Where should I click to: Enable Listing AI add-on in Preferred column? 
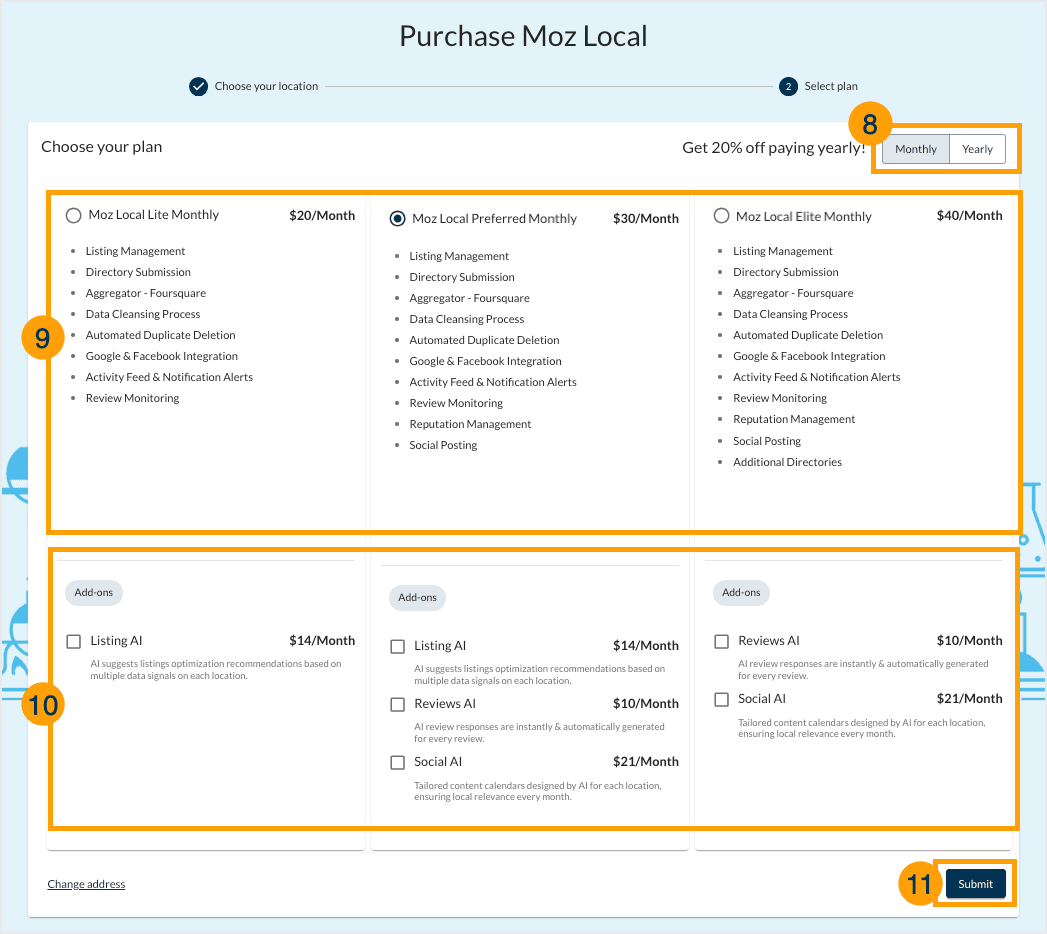397,646
